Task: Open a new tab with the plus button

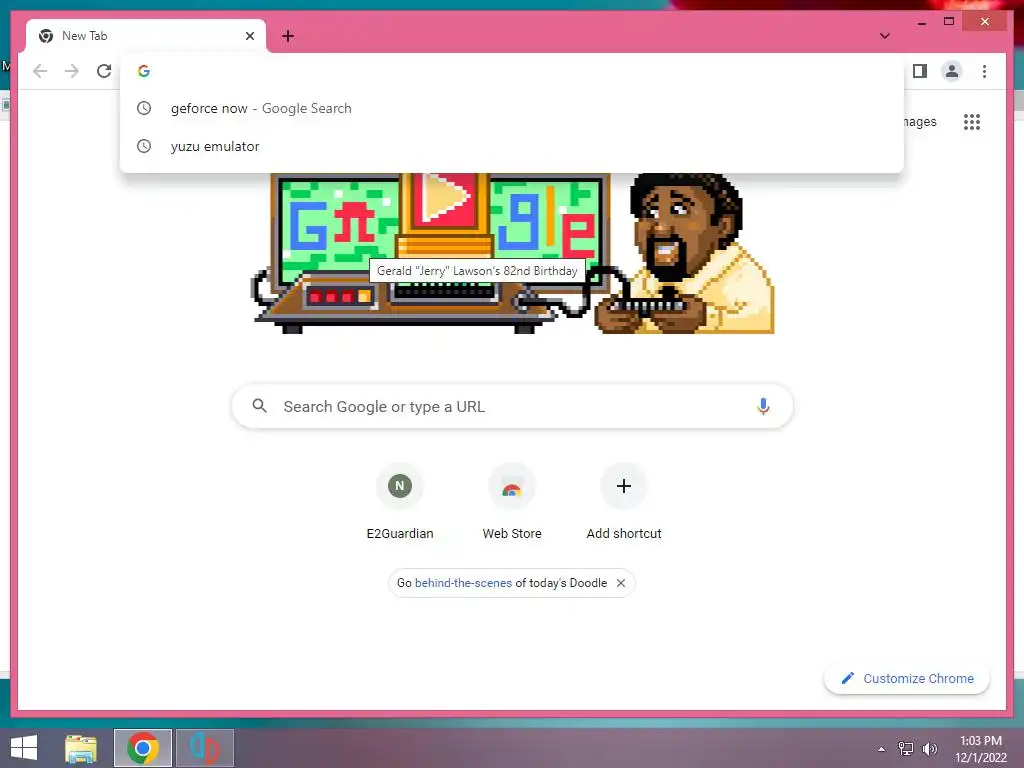Action: click(x=287, y=36)
